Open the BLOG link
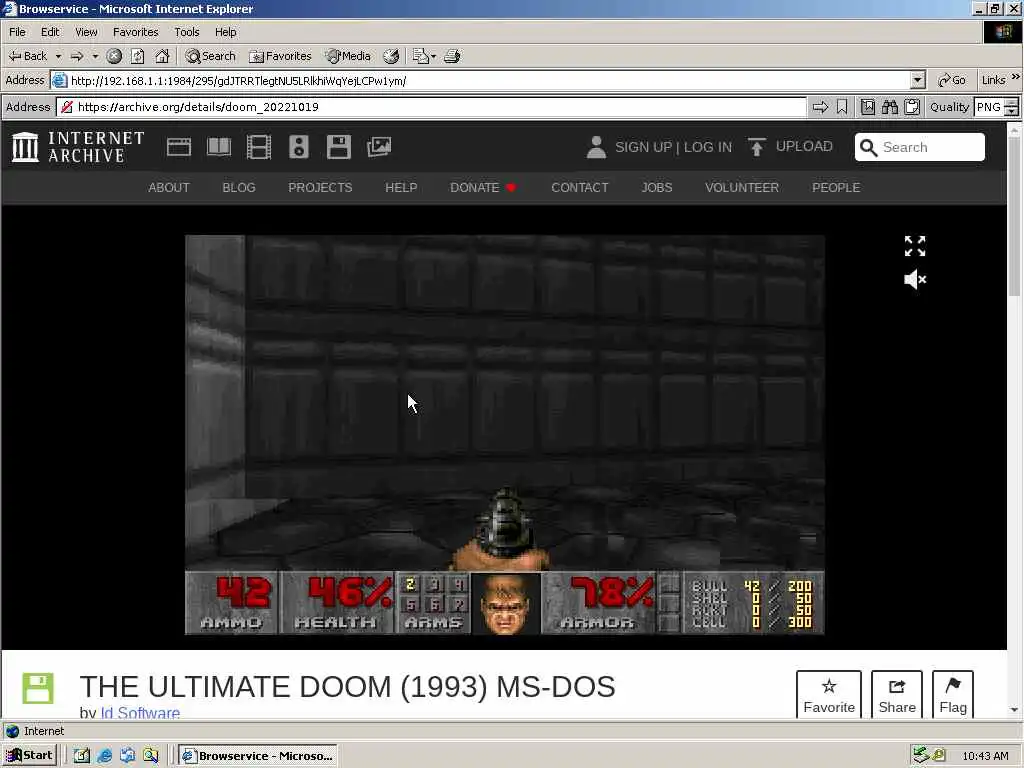Image resolution: width=1024 pixels, height=768 pixels. (x=238, y=187)
